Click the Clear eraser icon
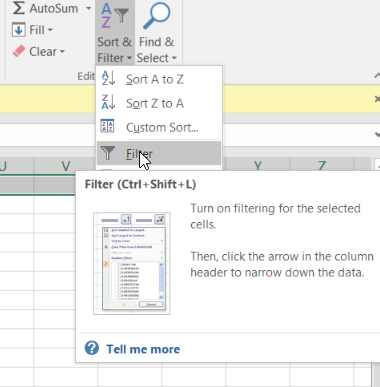This screenshot has height=387, width=380. pos(19,51)
